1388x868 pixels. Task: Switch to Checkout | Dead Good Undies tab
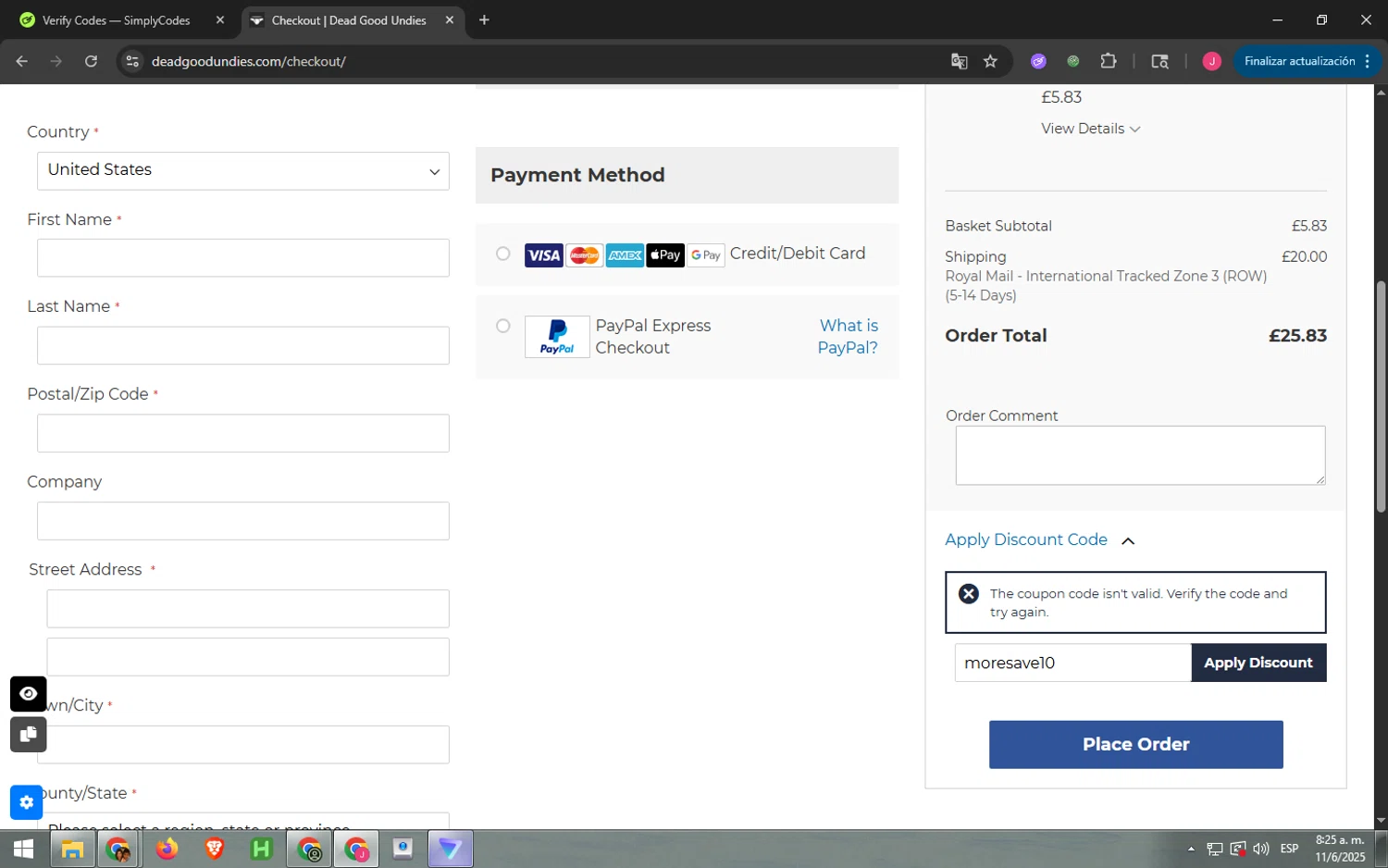(x=349, y=19)
